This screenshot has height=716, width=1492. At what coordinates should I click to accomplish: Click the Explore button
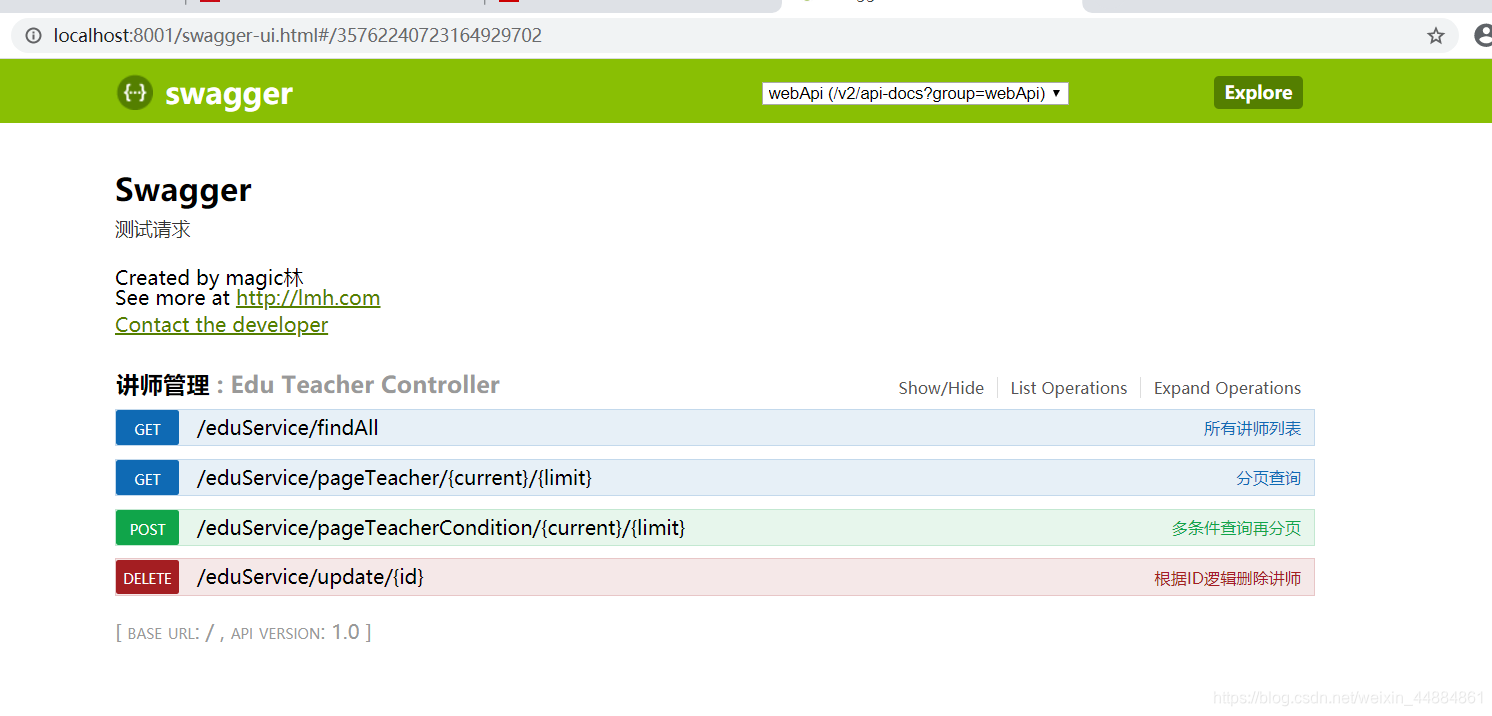(x=1258, y=92)
